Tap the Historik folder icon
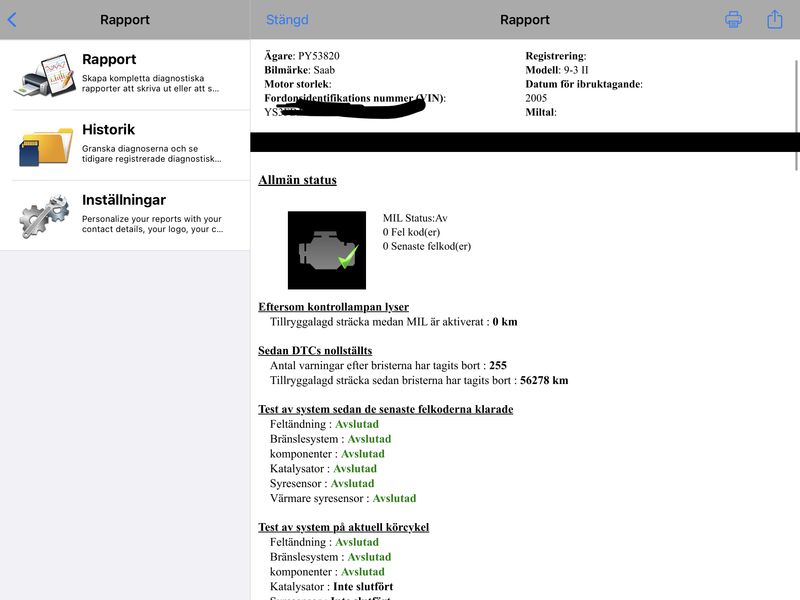The image size is (800, 600). 45,146
